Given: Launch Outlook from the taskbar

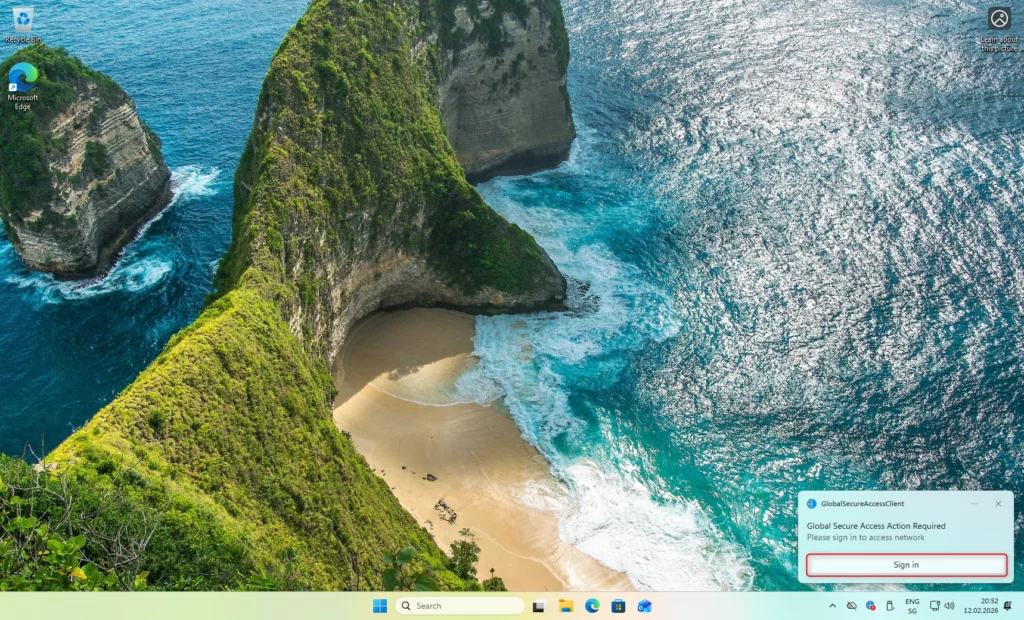Looking at the screenshot, I should tap(645, 606).
